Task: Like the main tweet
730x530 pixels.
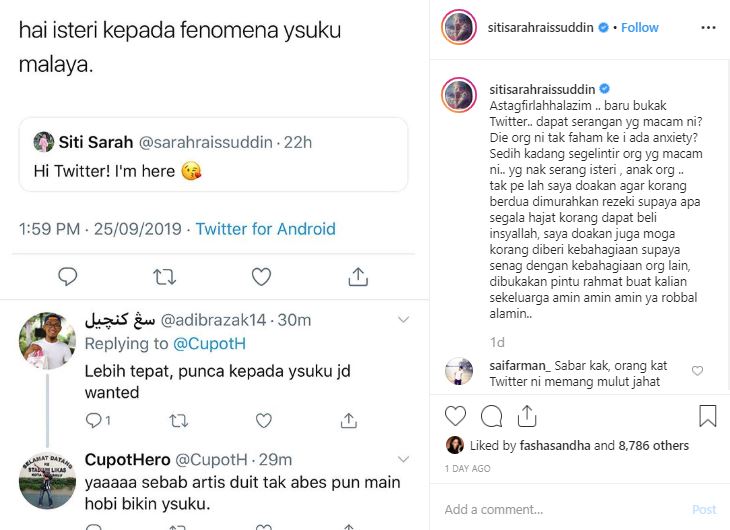Action: point(261,276)
